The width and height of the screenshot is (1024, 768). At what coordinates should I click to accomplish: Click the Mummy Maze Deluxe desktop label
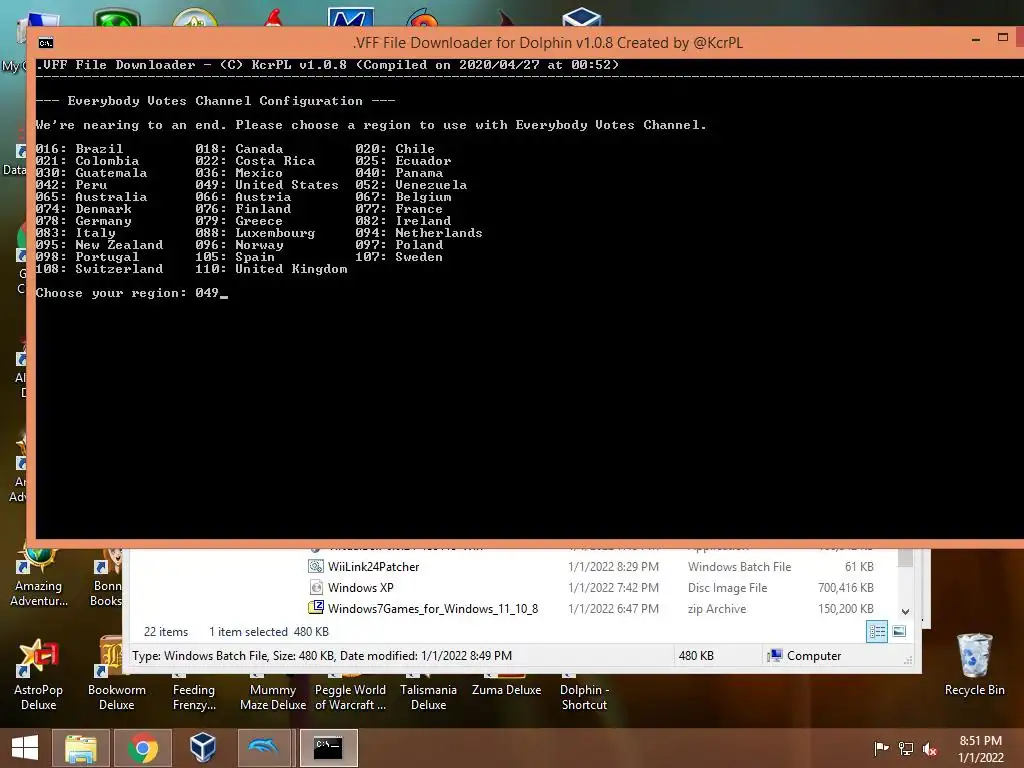pyautogui.click(x=273, y=697)
